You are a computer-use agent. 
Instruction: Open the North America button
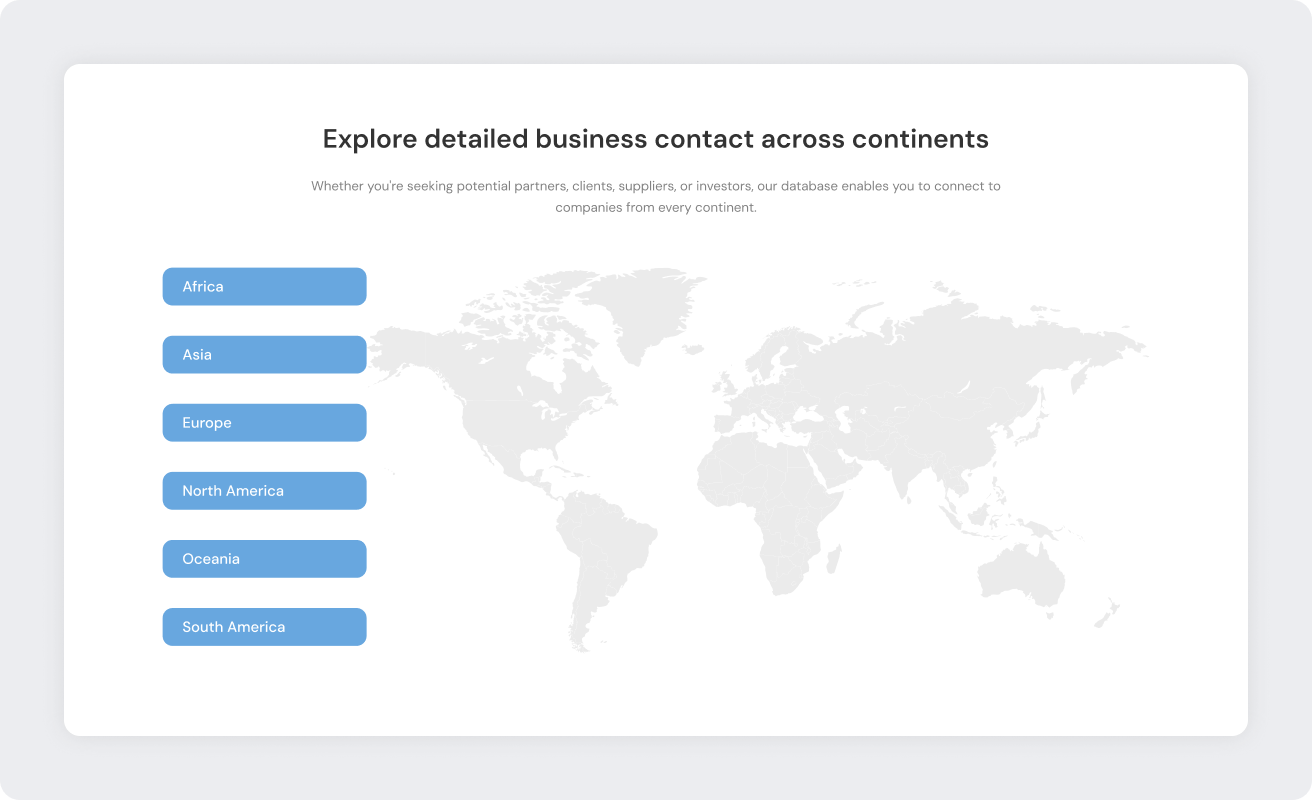click(264, 491)
